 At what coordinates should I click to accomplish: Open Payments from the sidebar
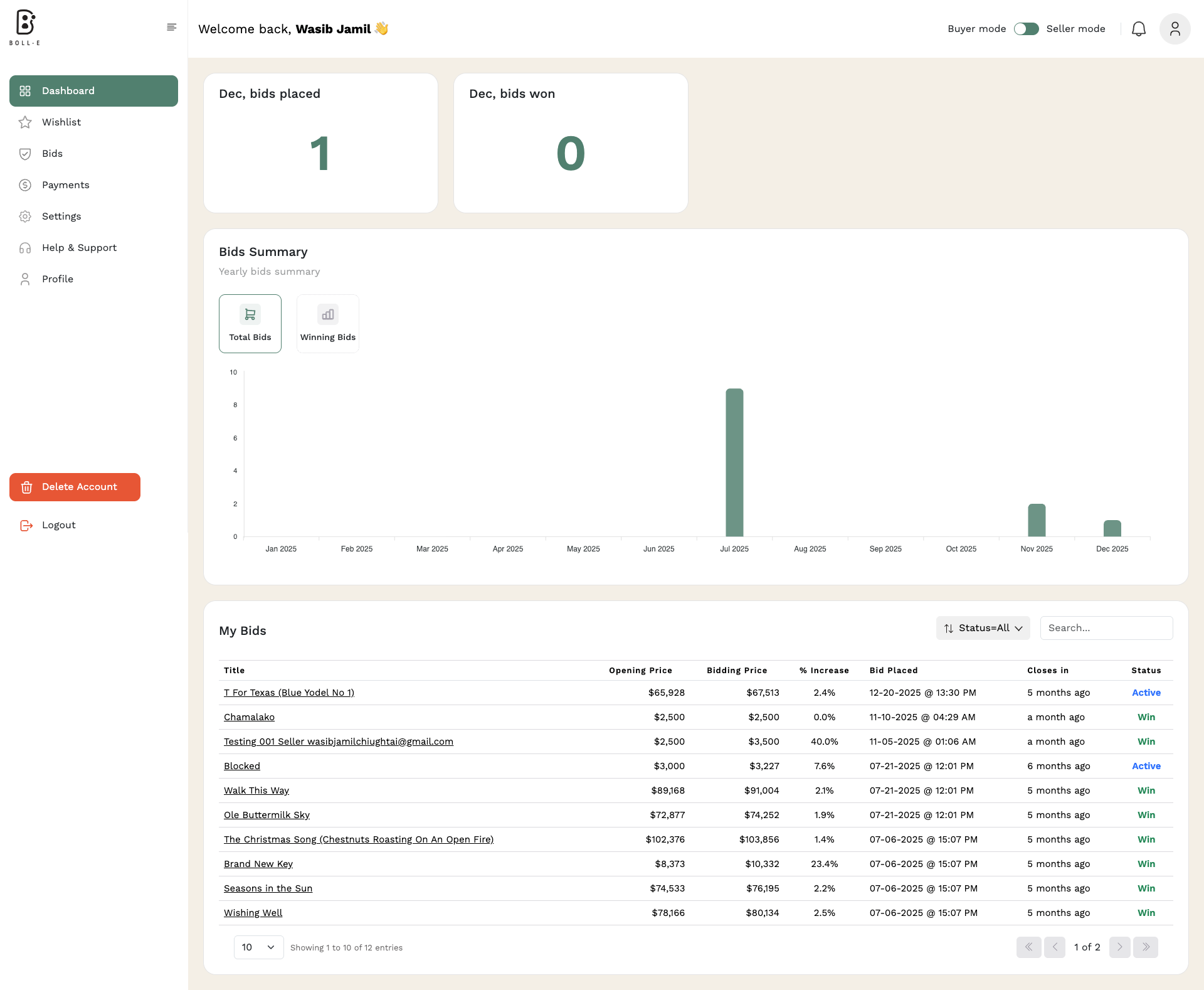click(65, 185)
